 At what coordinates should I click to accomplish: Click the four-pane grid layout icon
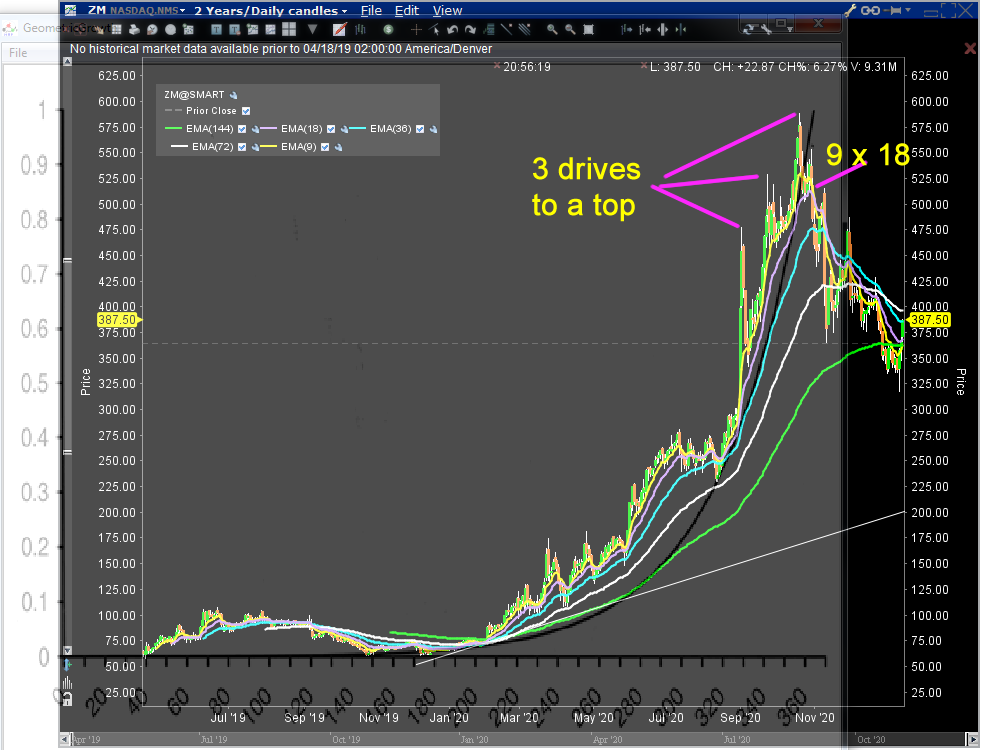pyautogui.click(x=289, y=29)
